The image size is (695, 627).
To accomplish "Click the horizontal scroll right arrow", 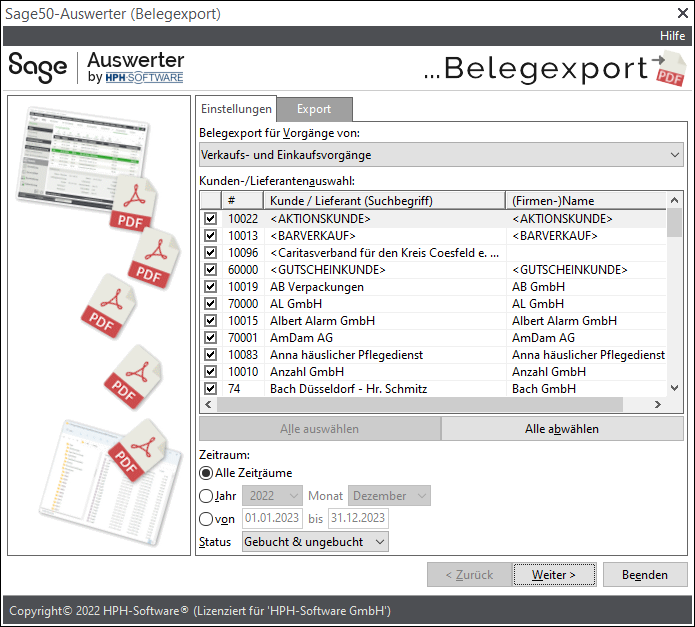I will [657, 404].
